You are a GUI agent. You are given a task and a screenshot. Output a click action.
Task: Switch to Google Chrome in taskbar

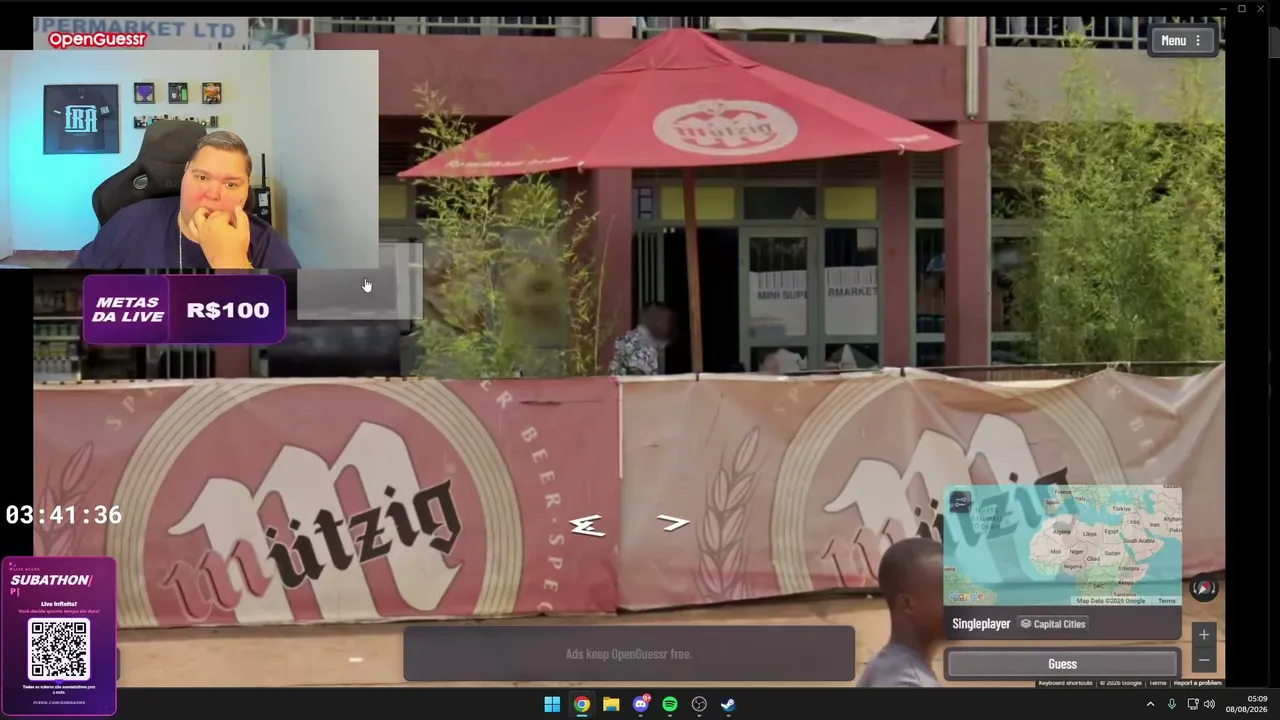coord(581,704)
